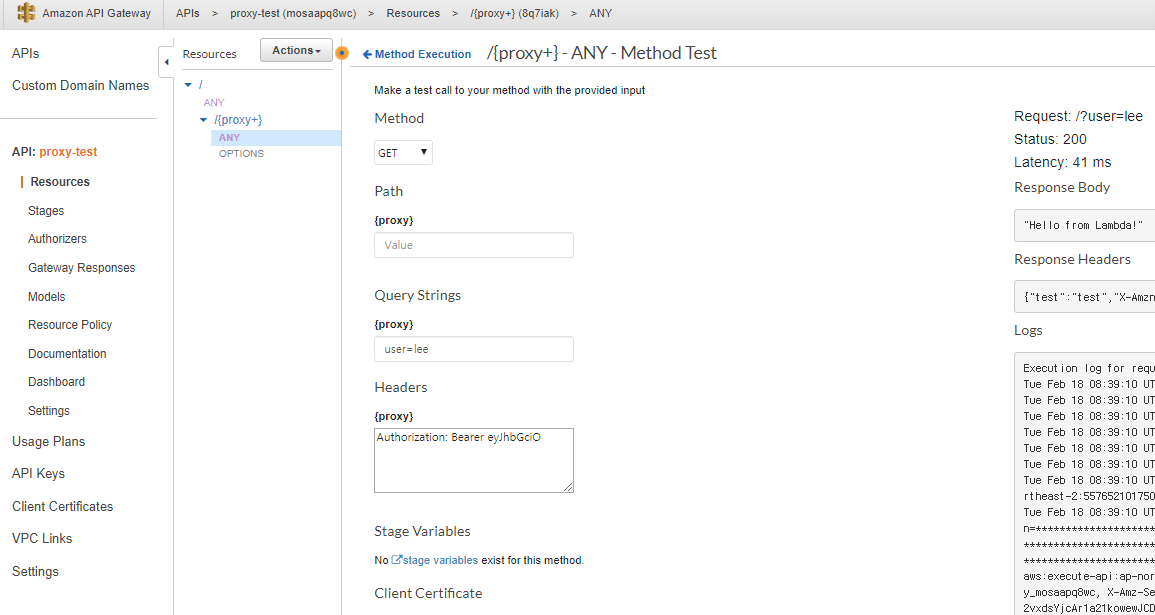Go back via Method Execution link

(x=417, y=54)
